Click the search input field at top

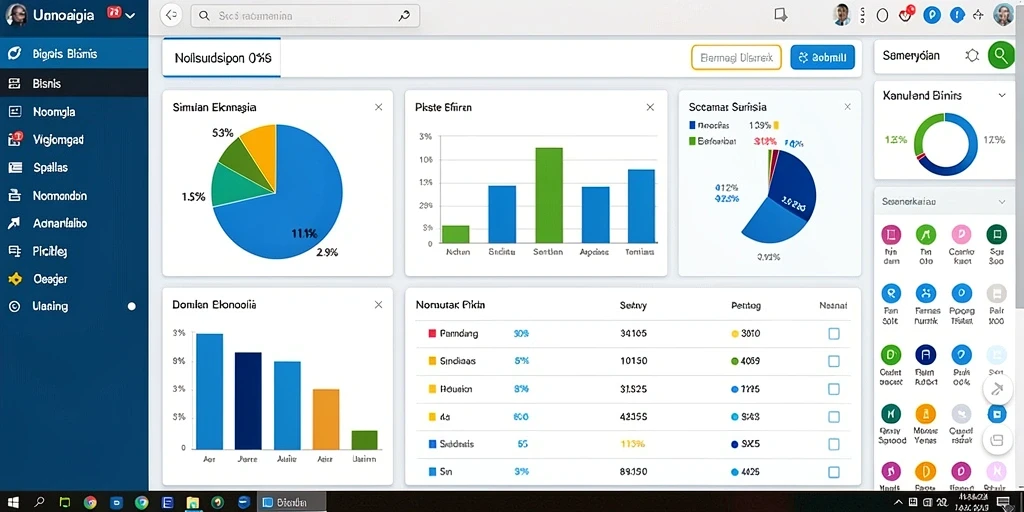305,16
